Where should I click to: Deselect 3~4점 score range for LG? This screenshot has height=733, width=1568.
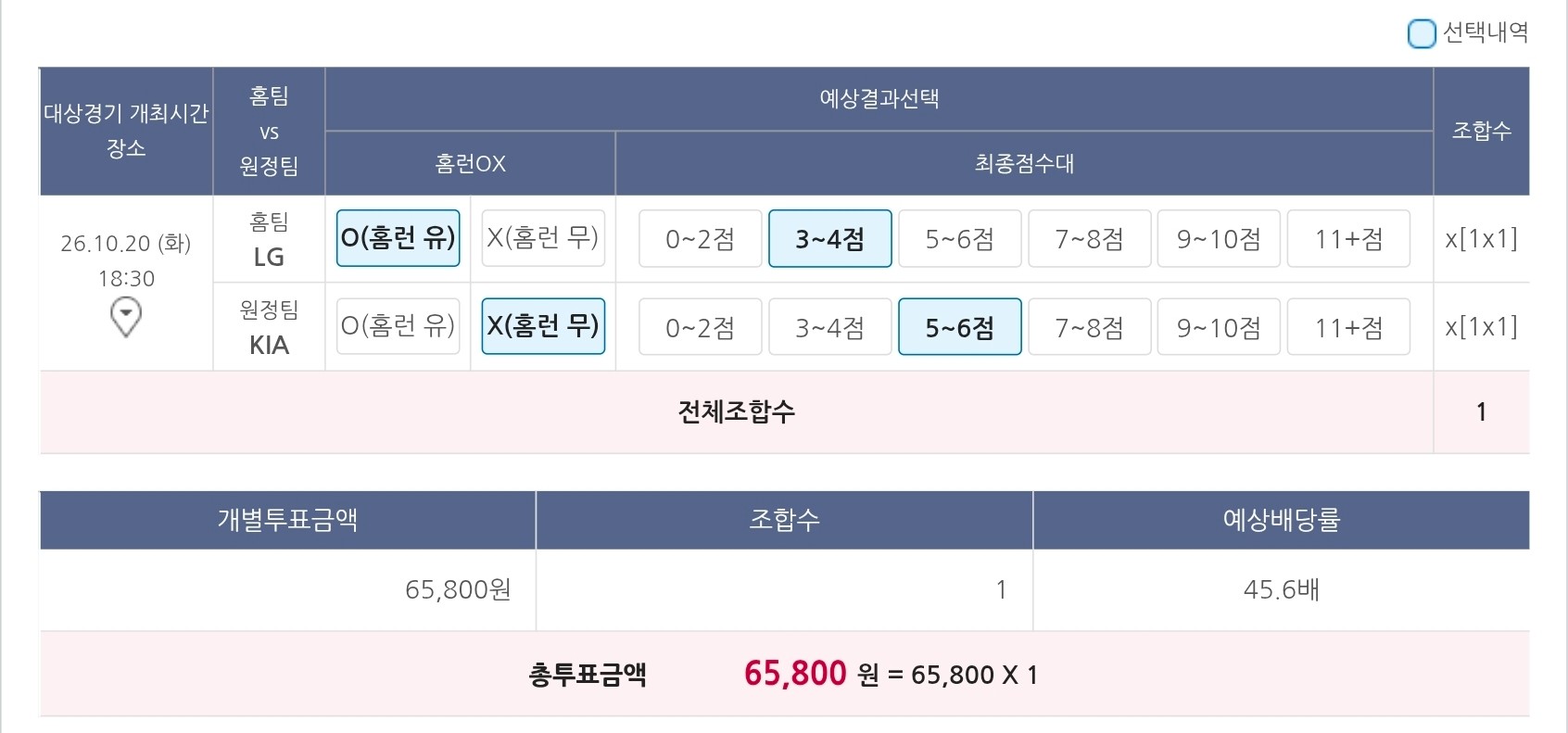click(x=830, y=238)
